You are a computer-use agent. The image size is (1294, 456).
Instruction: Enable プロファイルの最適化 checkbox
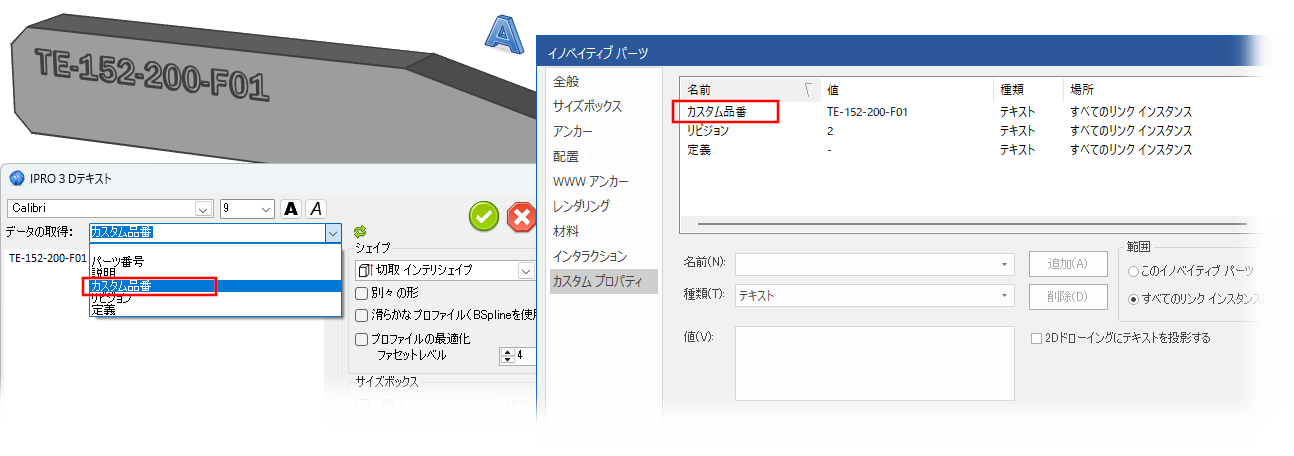[x=362, y=339]
